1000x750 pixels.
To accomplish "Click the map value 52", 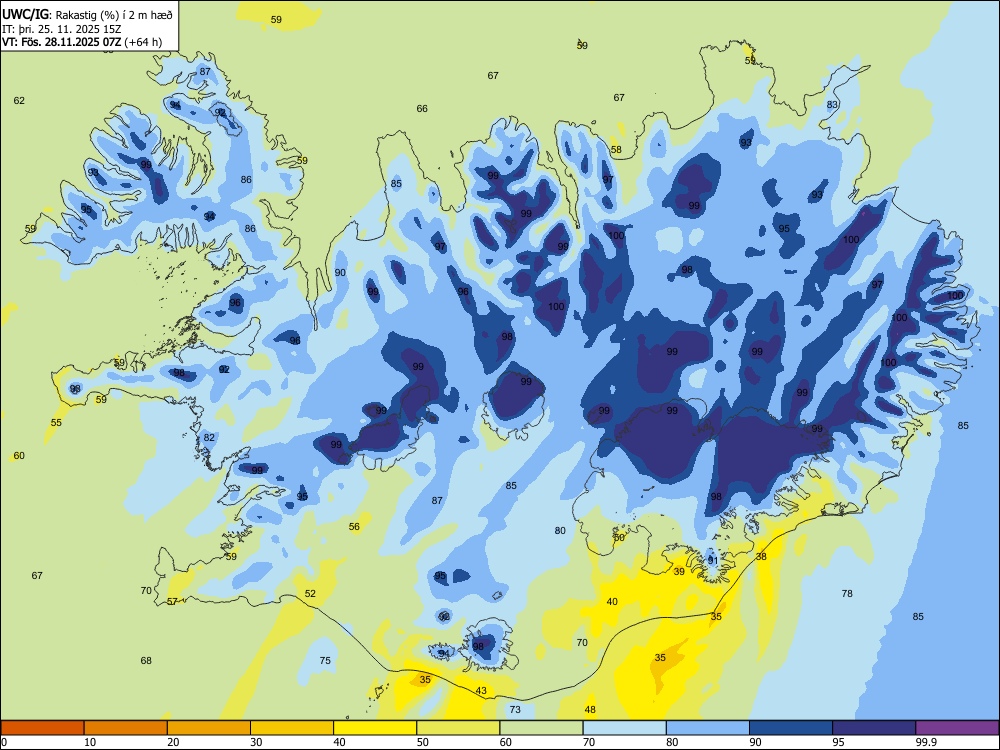I will pos(310,593).
